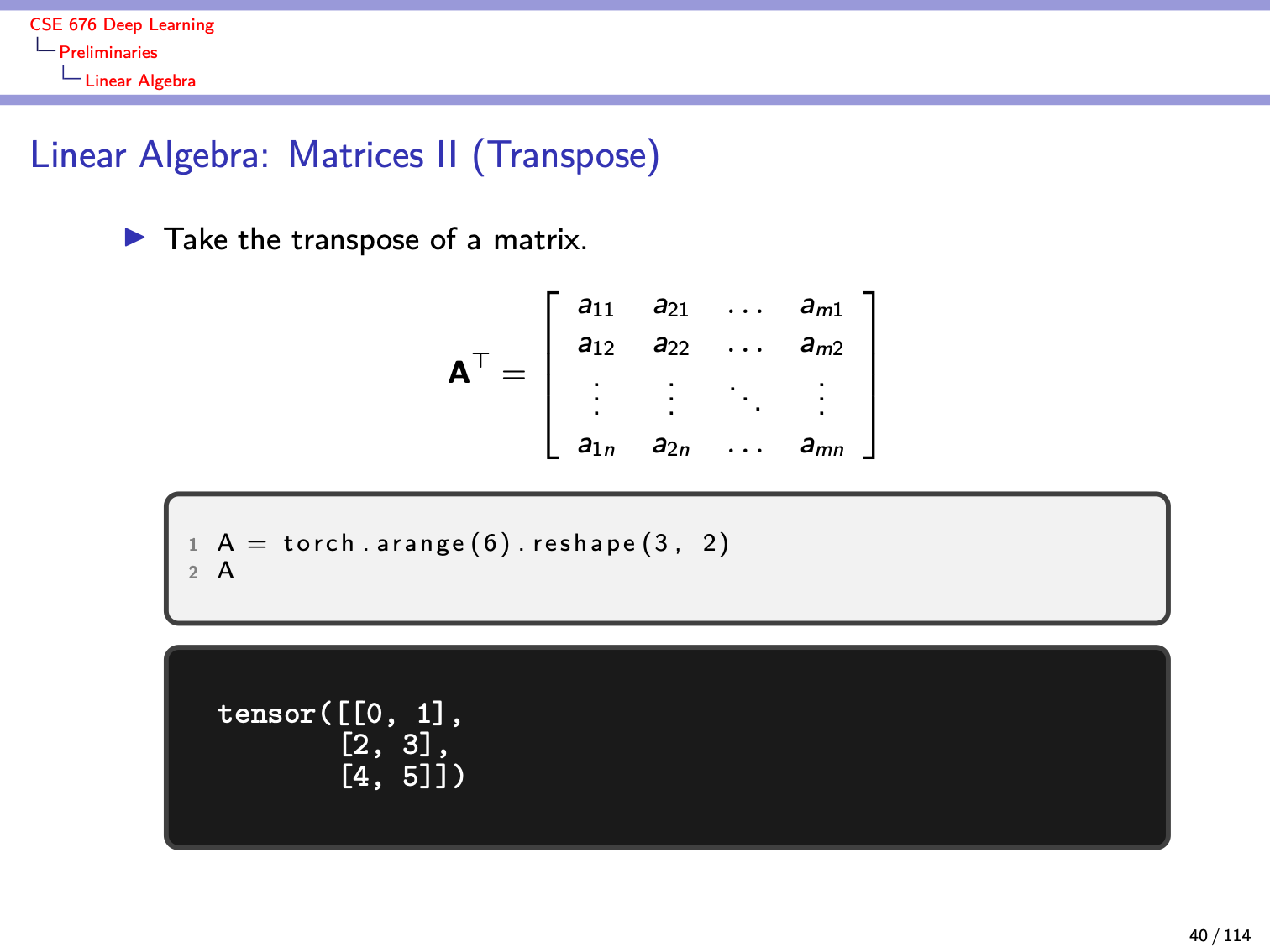Click the amn matrix entry

[x=821, y=446]
